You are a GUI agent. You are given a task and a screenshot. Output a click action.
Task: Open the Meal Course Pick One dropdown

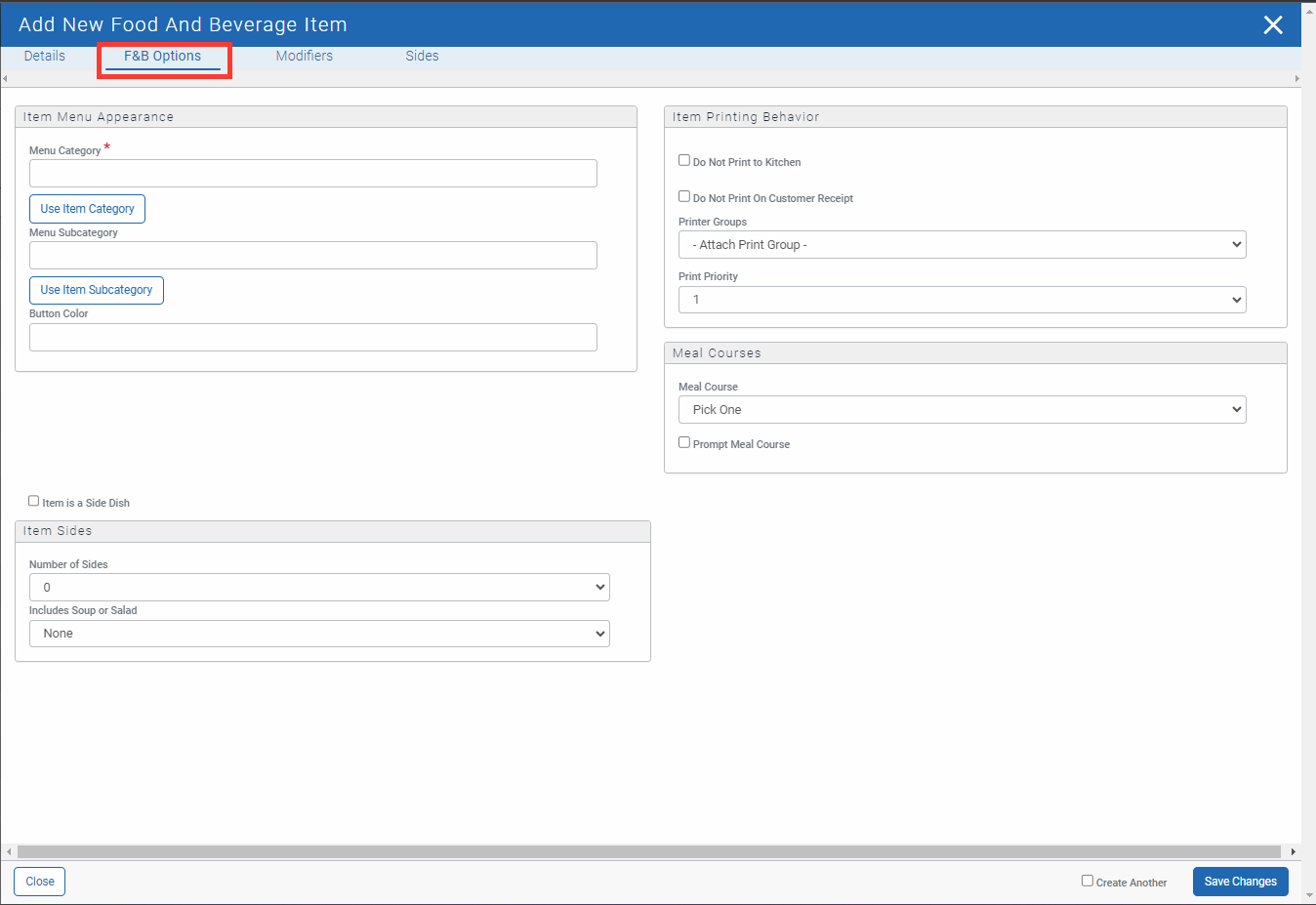tap(962, 410)
